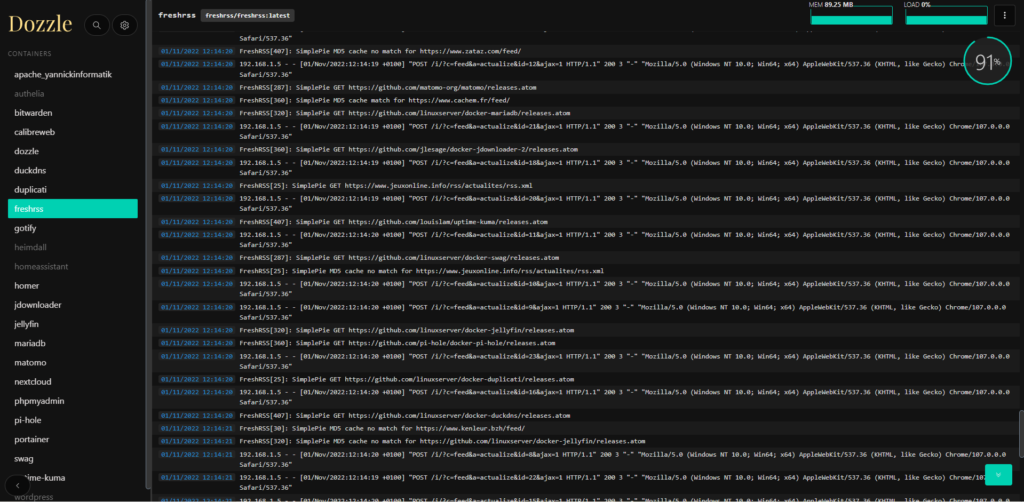Select the bitwarden container
The width and height of the screenshot is (1024, 502).
(x=33, y=113)
